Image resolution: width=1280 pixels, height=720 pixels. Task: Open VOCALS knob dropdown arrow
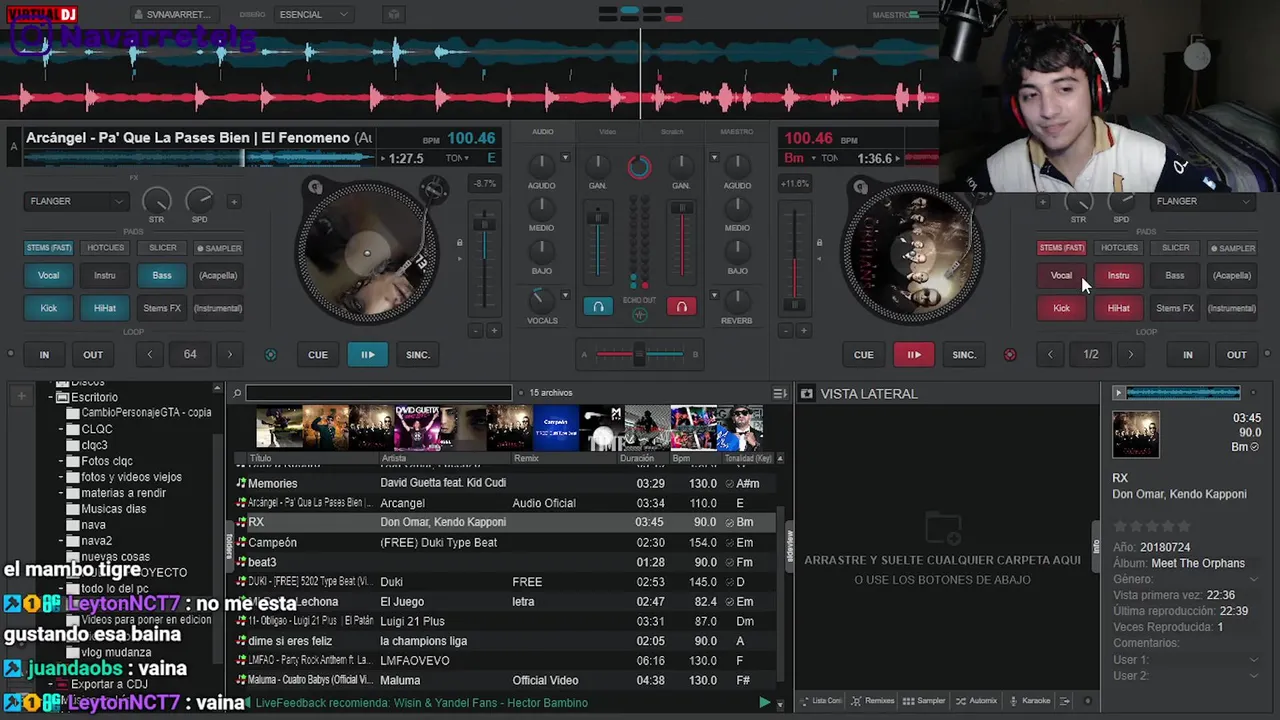coord(565,296)
